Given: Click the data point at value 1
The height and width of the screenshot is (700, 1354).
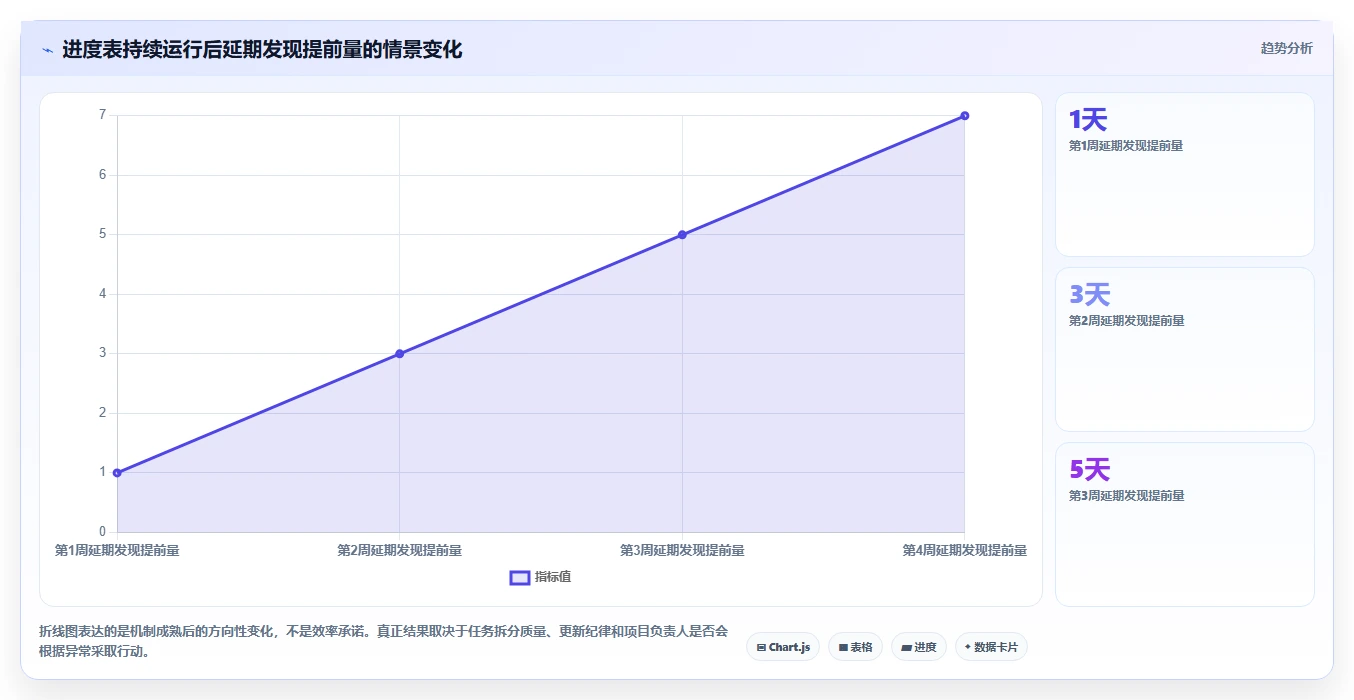Looking at the screenshot, I should pos(117,473).
